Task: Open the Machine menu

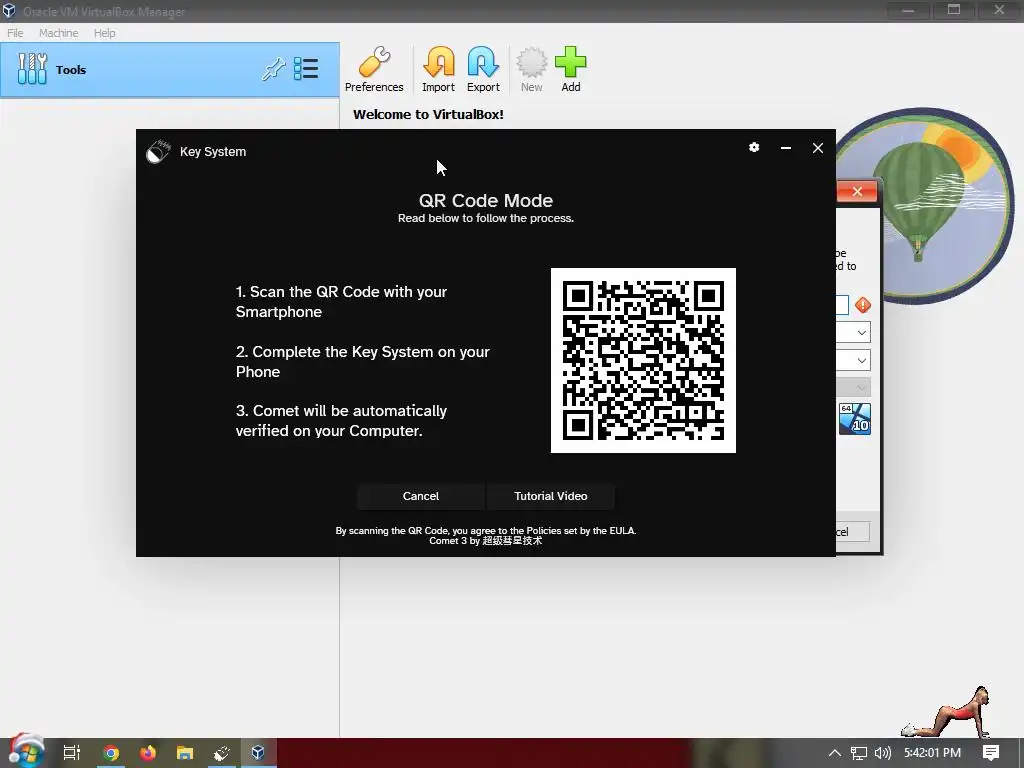Action: coord(58,33)
